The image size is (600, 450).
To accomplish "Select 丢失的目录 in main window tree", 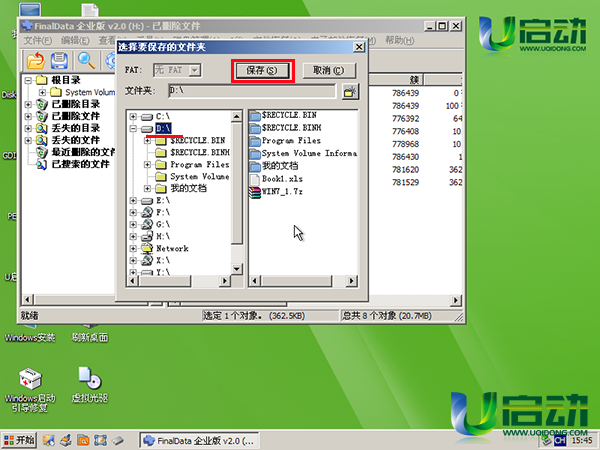I will click(x=76, y=128).
